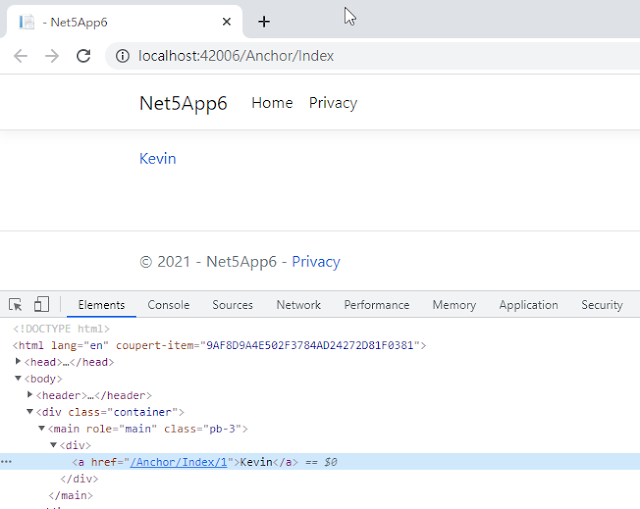Screen dimensions: 640x509
Task: Select the Net5App6 browser tab
Action: tap(122, 22)
